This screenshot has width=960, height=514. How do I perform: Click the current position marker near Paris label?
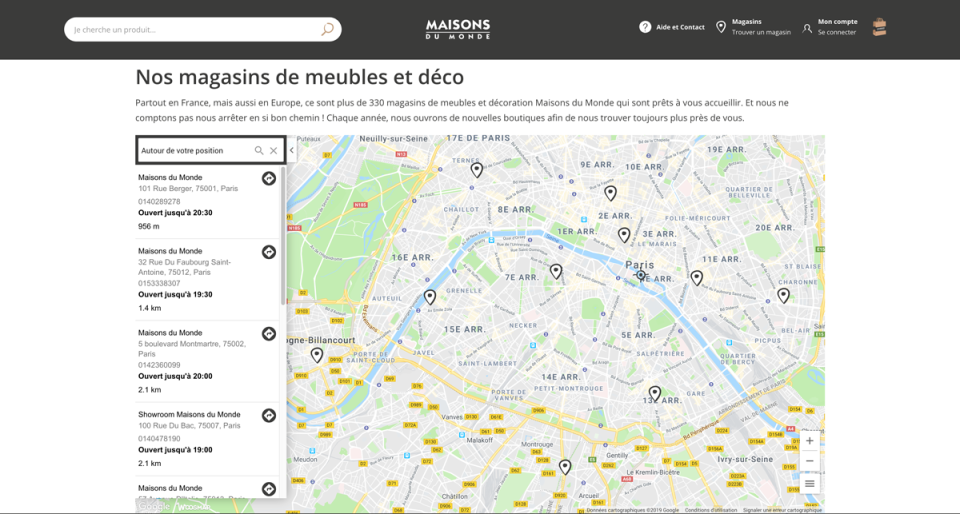[640, 275]
